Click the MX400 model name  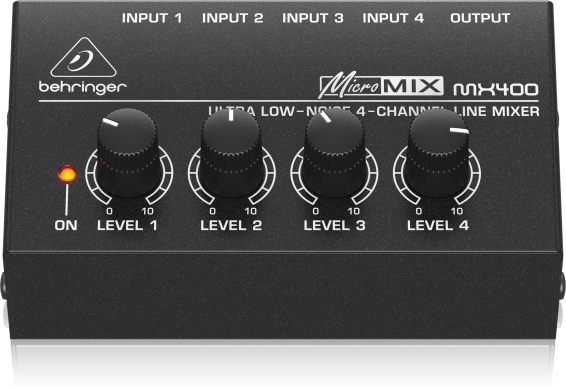coord(496,90)
